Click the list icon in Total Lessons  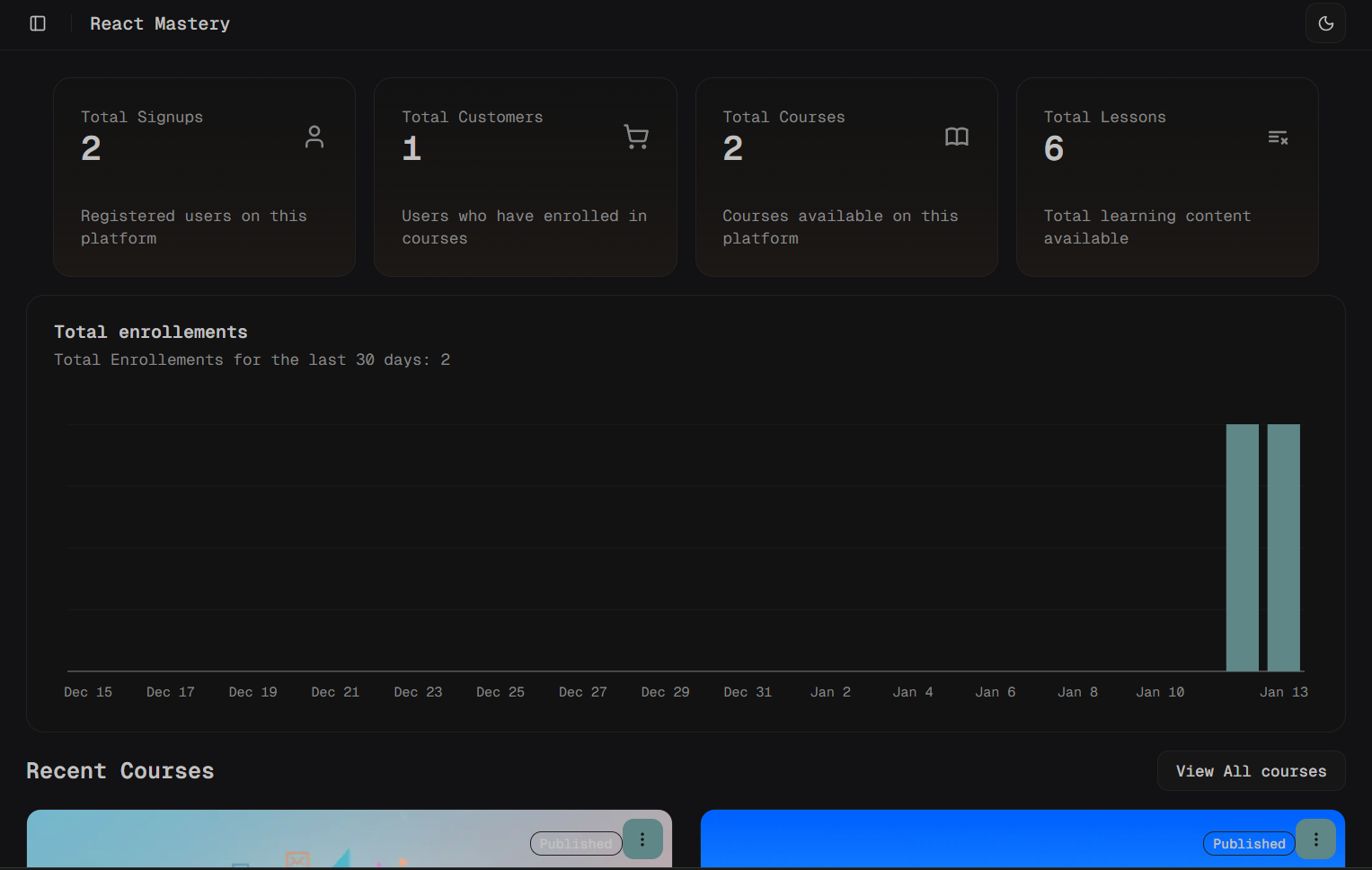(x=1278, y=138)
